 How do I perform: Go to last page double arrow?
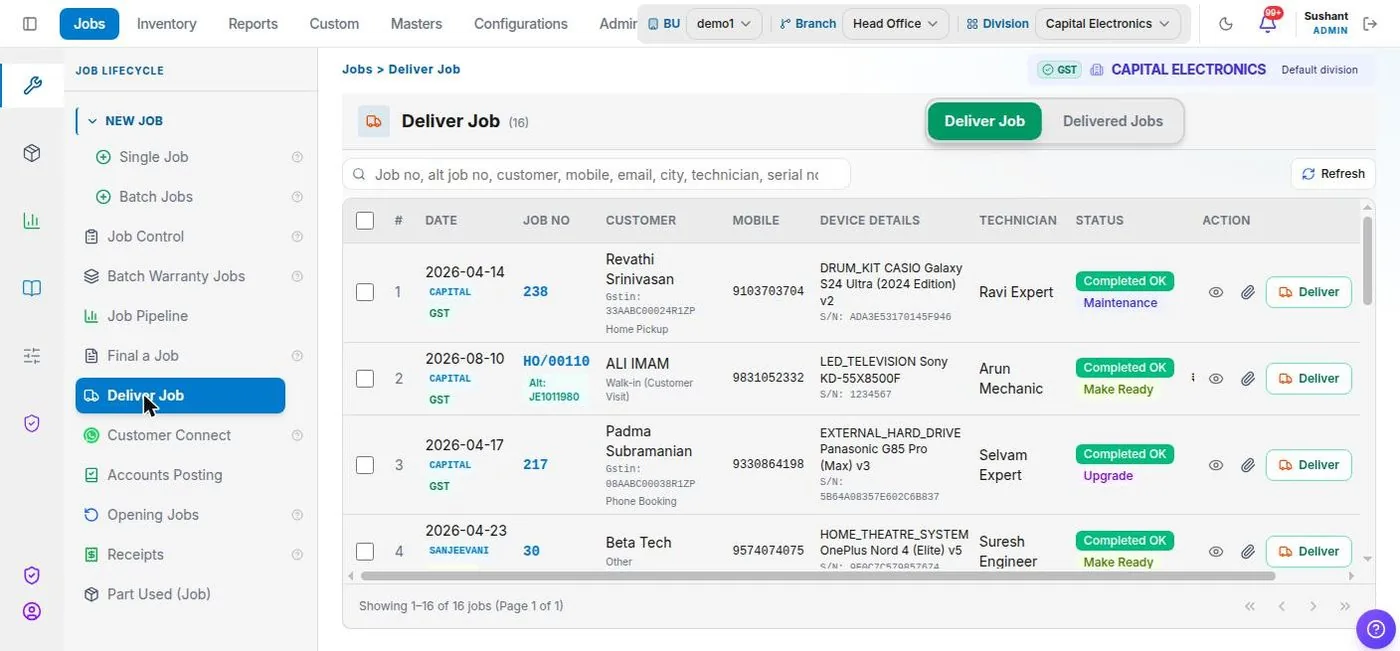click(x=1345, y=606)
